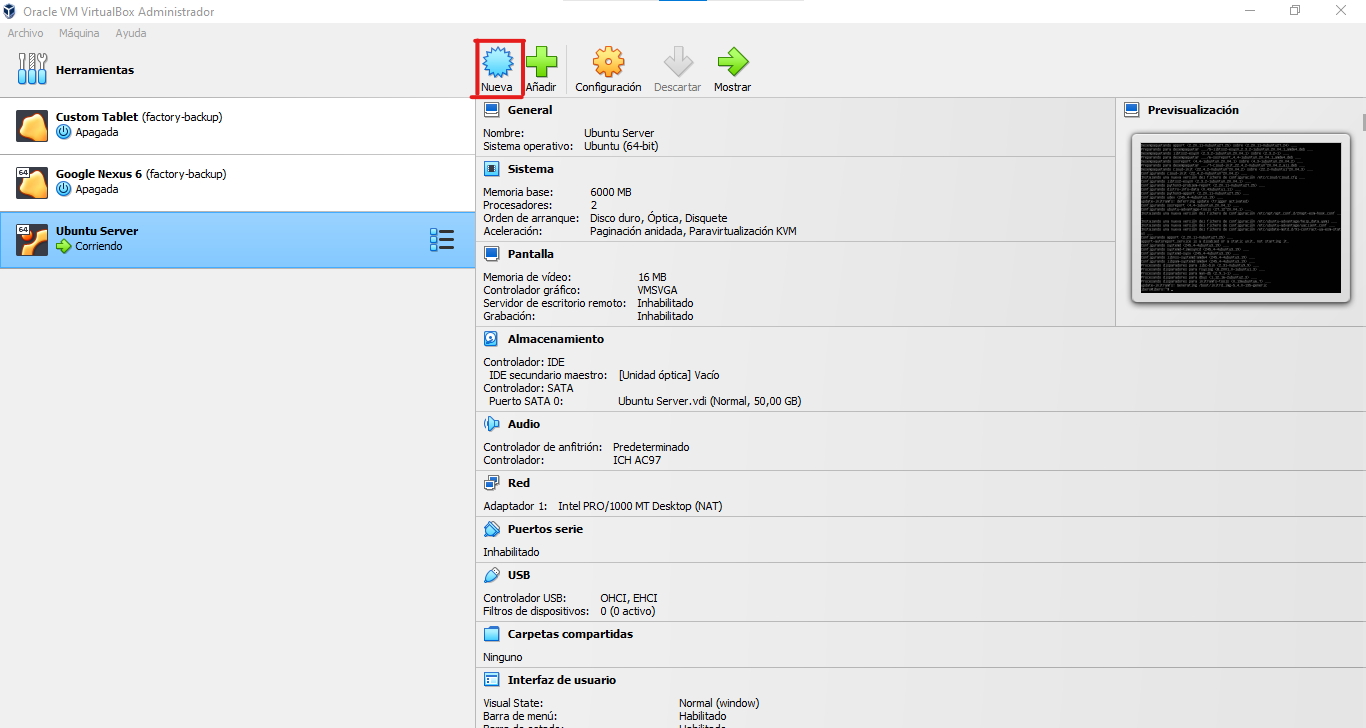Click the Descartar grey arrow icon
Image resolution: width=1366 pixels, height=728 pixels.
[x=678, y=63]
